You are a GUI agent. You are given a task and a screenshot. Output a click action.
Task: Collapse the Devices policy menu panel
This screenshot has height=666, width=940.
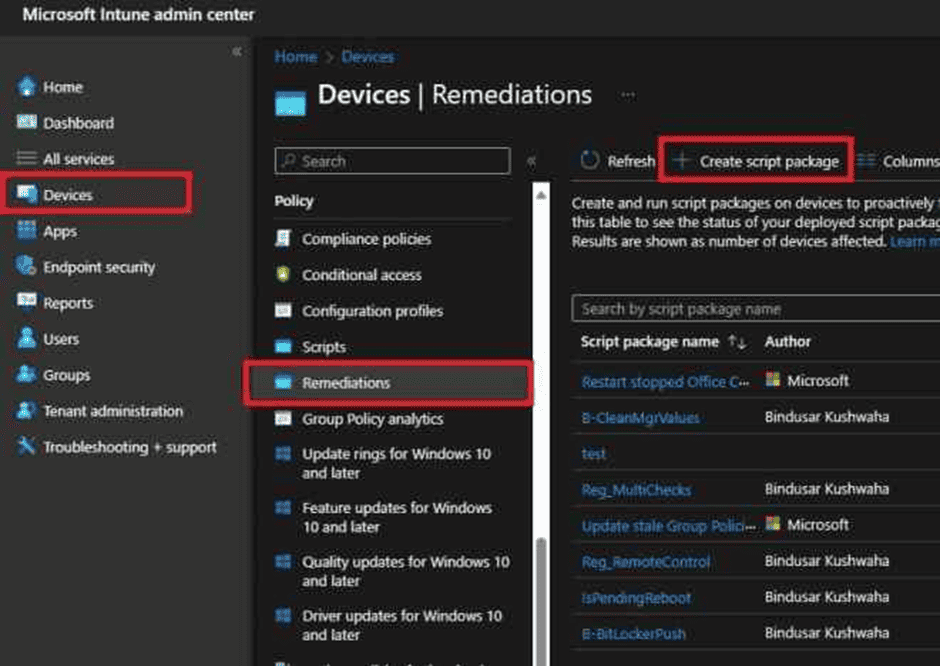[x=531, y=161]
